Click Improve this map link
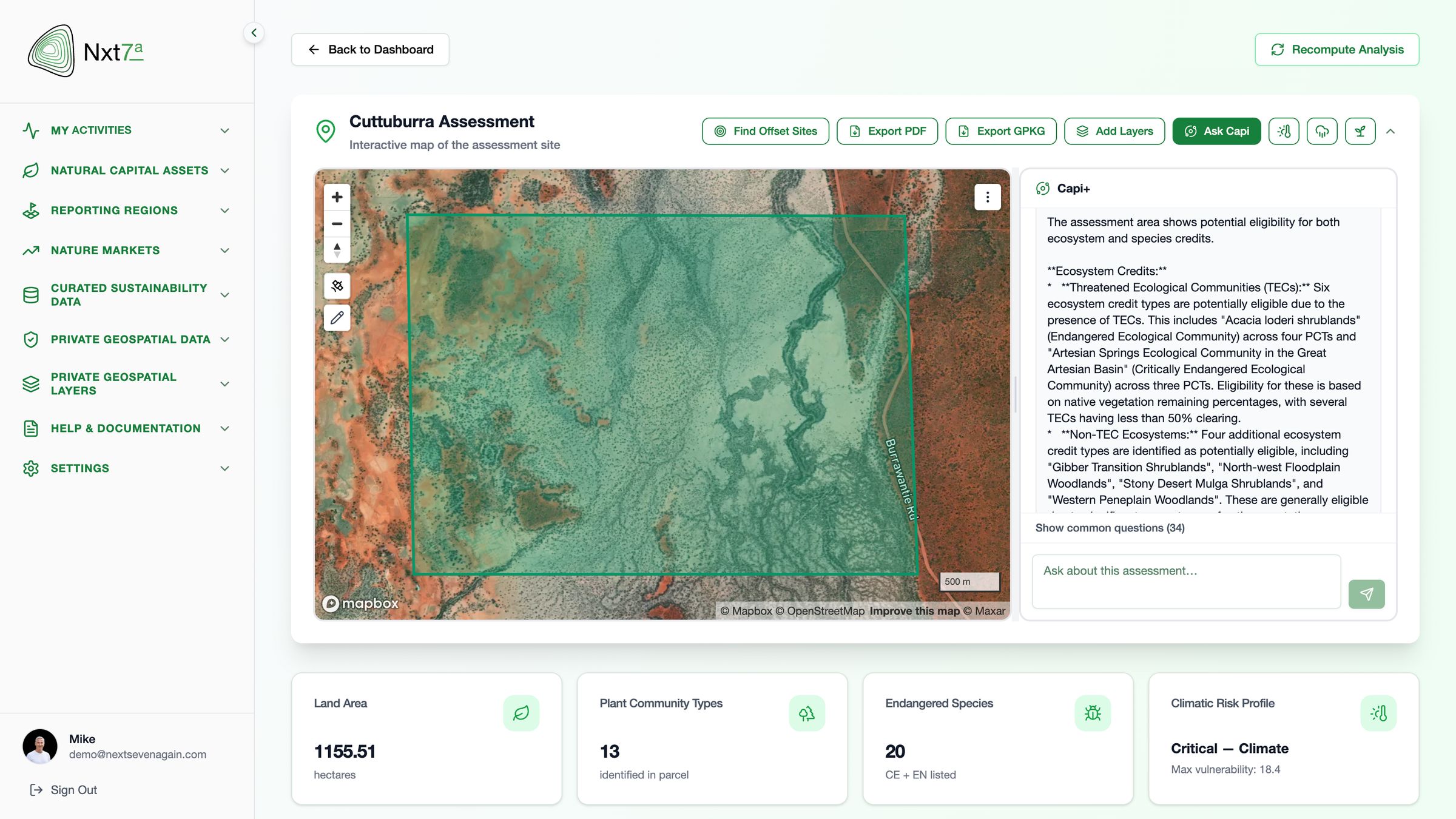1456x819 pixels. pyautogui.click(x=914, y=611)
